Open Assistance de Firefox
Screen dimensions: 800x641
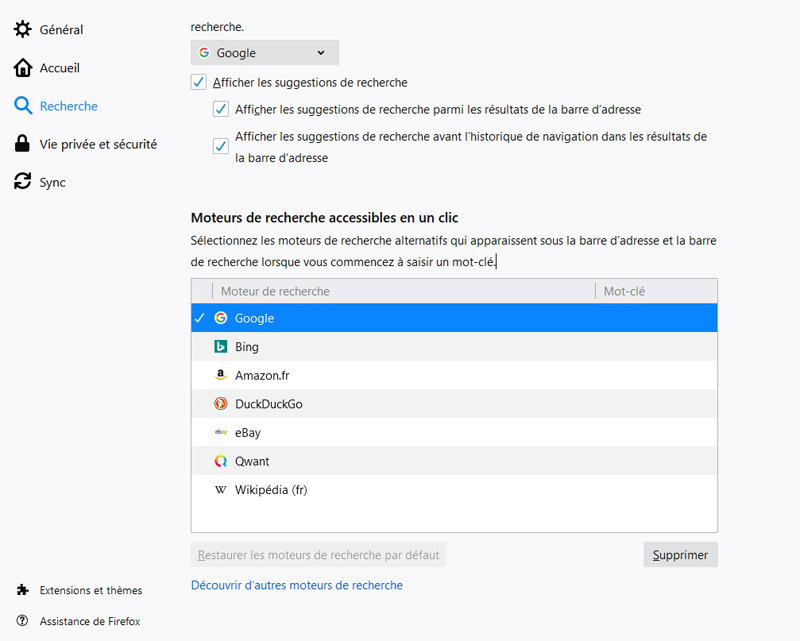click(x=89, y=621)
